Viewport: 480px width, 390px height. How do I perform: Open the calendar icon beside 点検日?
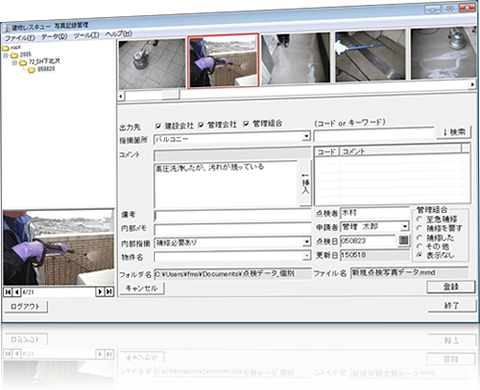click(x=404, y=240)
